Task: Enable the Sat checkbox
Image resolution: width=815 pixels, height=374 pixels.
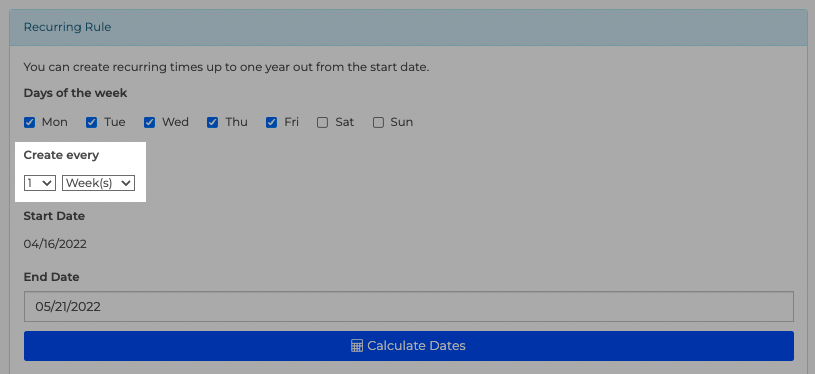Action: 323,123
